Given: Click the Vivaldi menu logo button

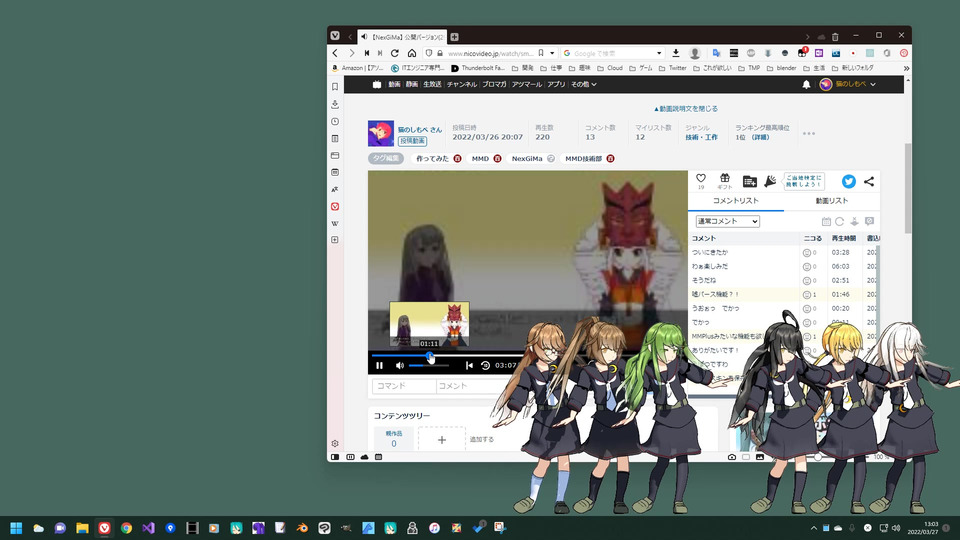Looking at the screenshot, I should coord(335,36).
